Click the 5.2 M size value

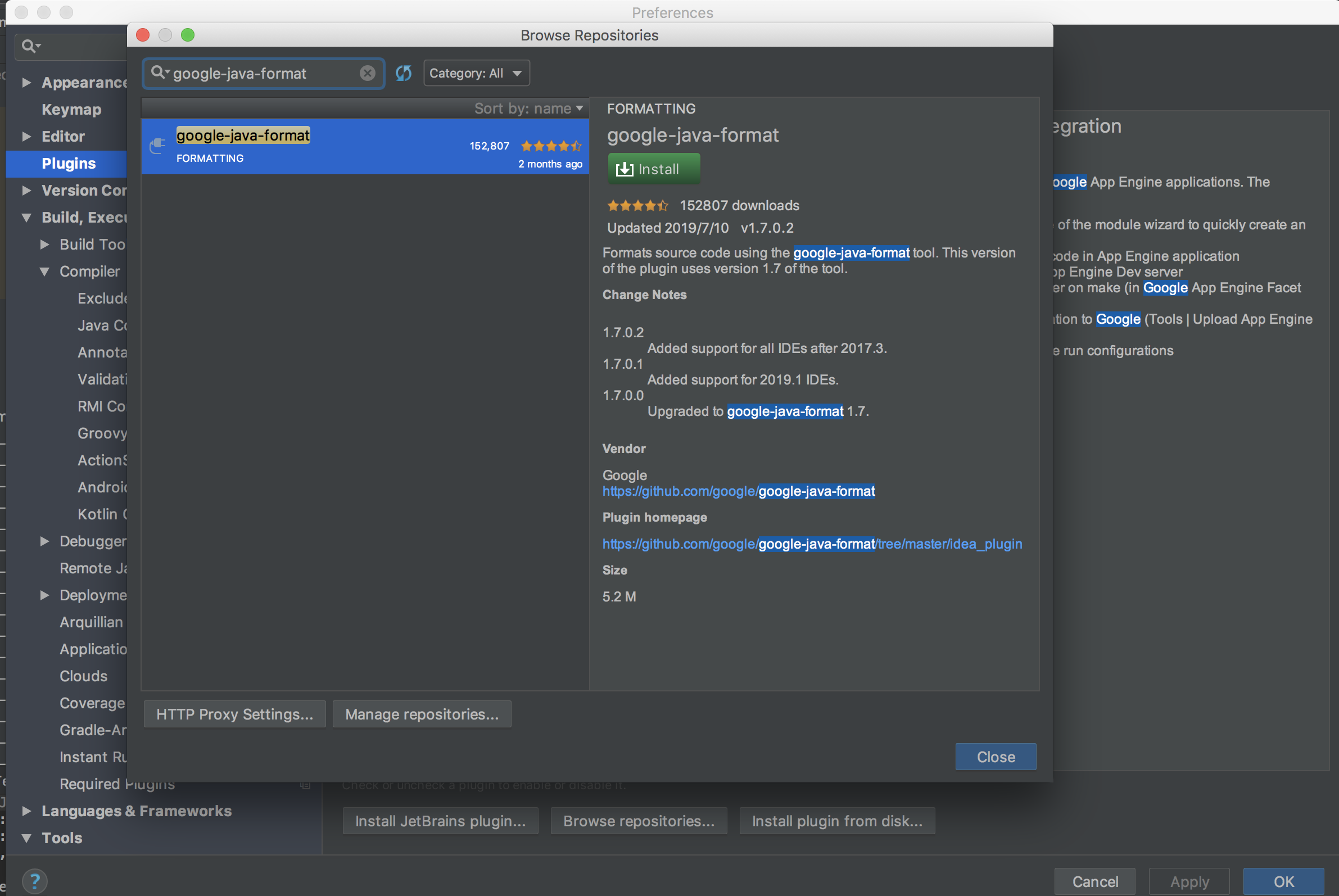coord(619,596)
